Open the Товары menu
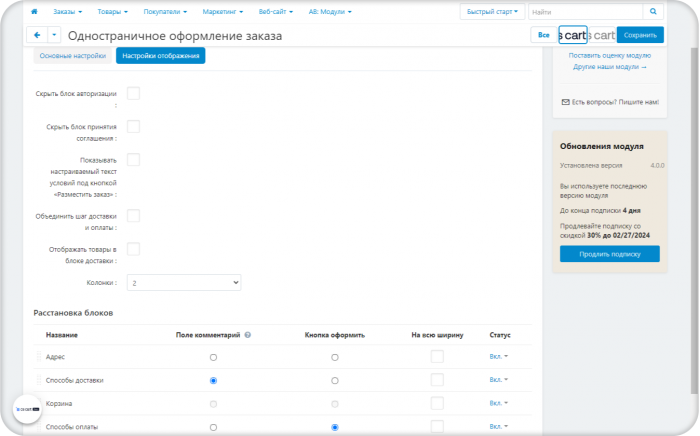The width and height of the screenshot is (700, 436). point(112,12)
